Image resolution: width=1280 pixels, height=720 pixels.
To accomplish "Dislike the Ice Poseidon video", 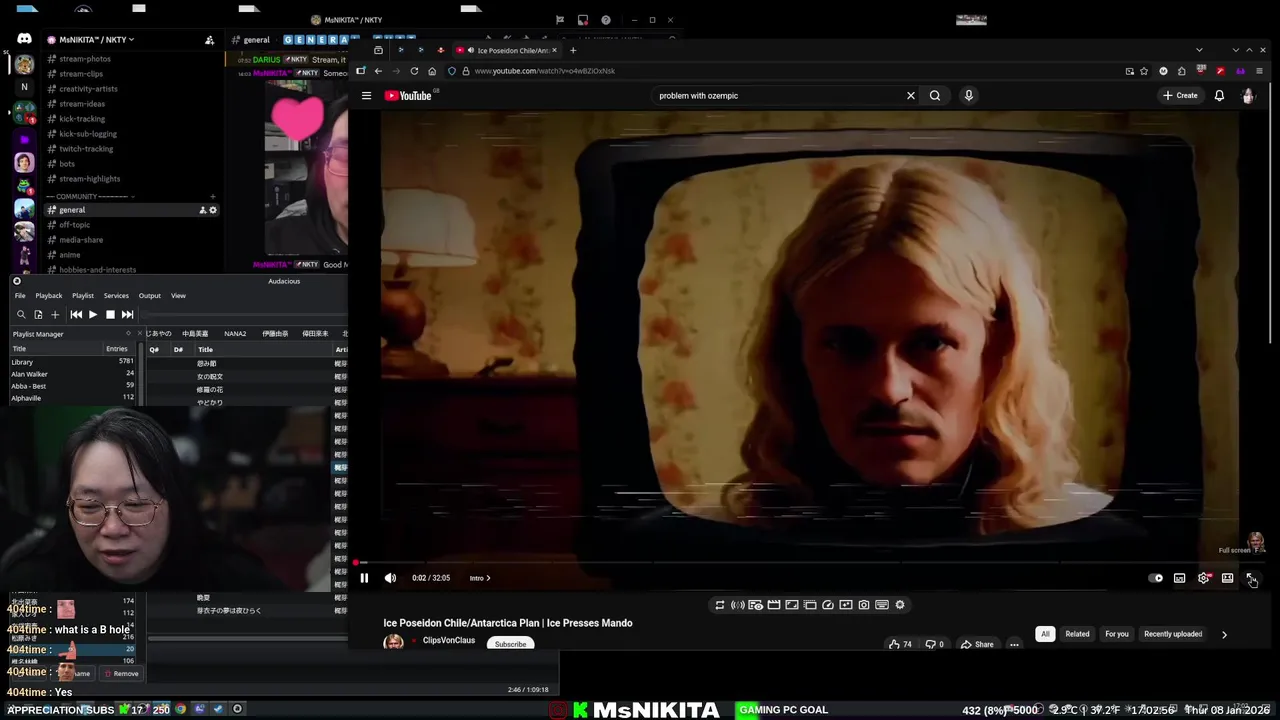I will tap(935, 644).
